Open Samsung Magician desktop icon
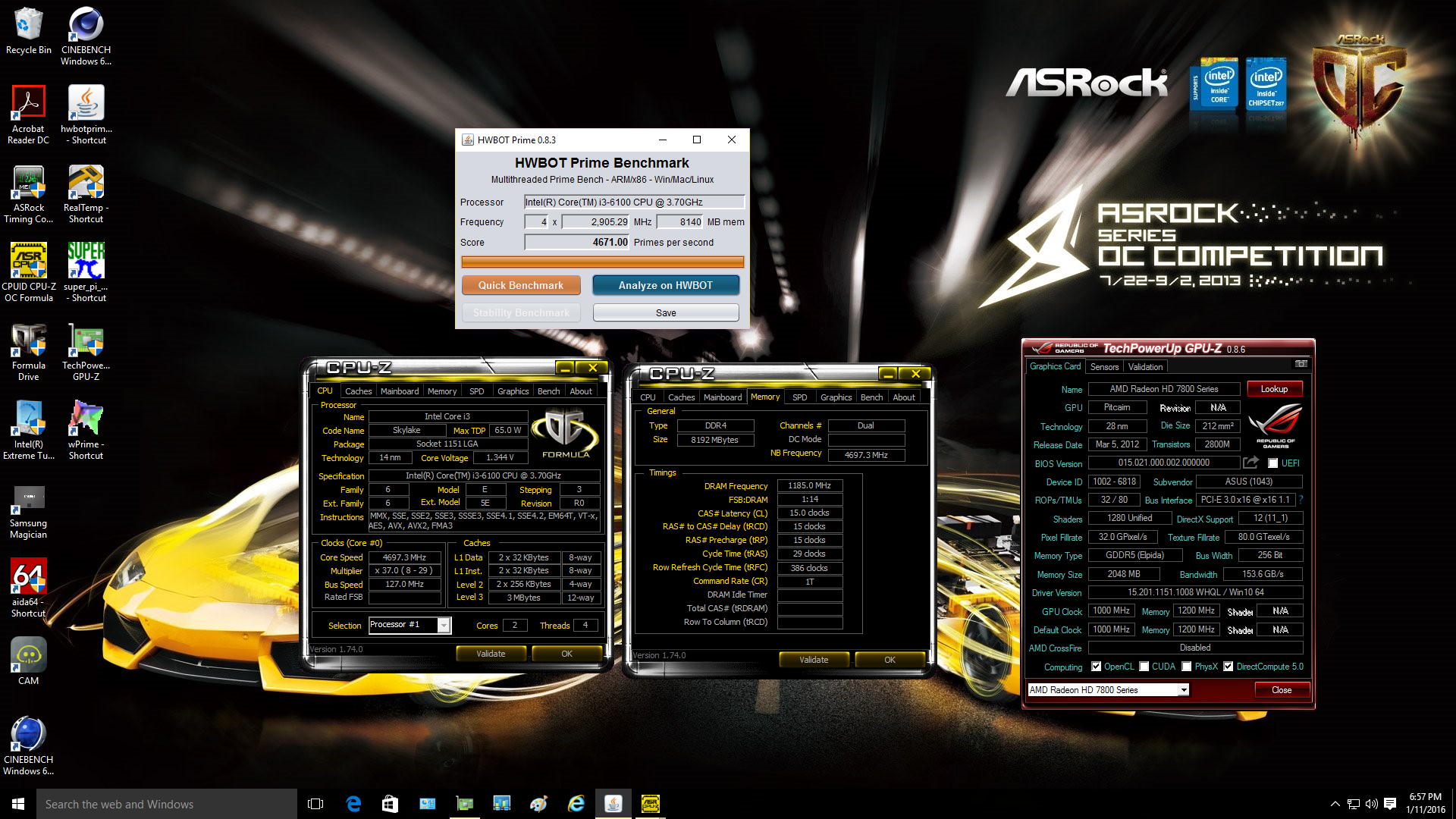 pyautogui.click(x=29, y=513)
